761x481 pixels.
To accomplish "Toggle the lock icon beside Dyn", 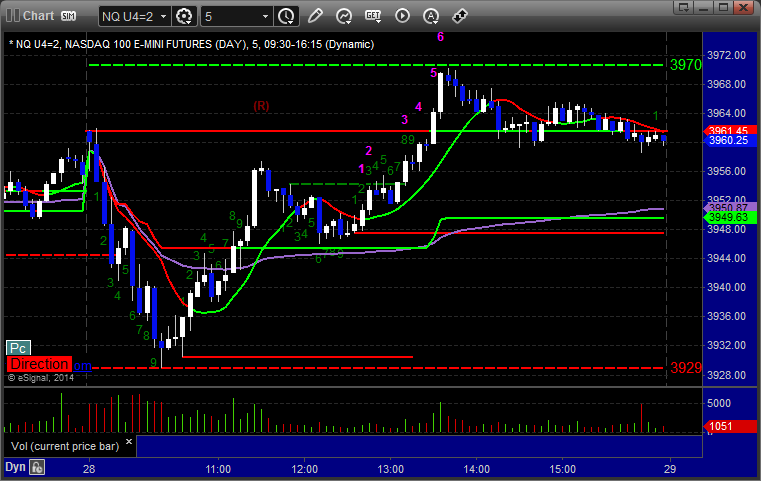I will pos(37,467).
